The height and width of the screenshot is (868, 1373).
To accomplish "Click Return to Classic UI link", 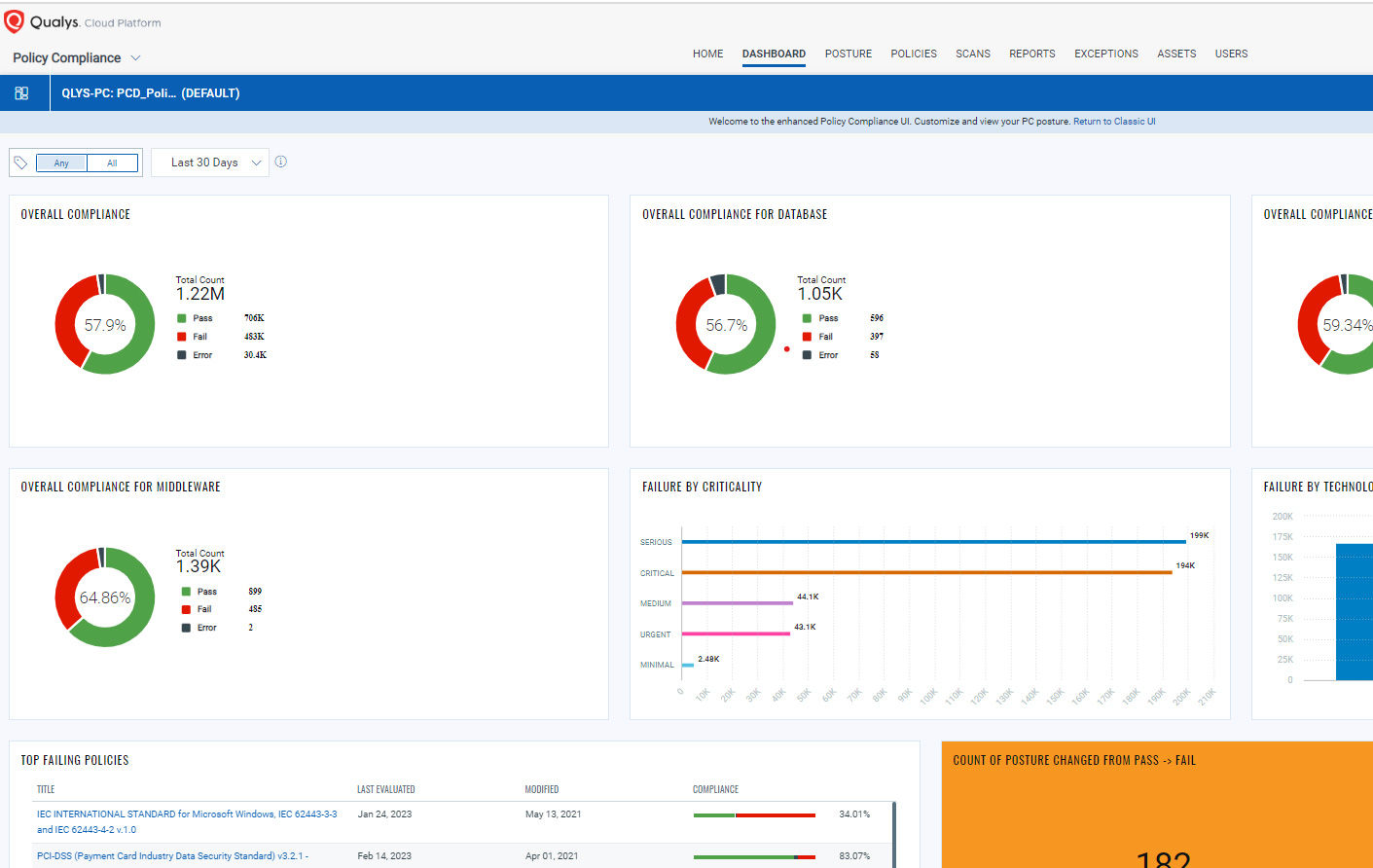I will (1114, 122).
